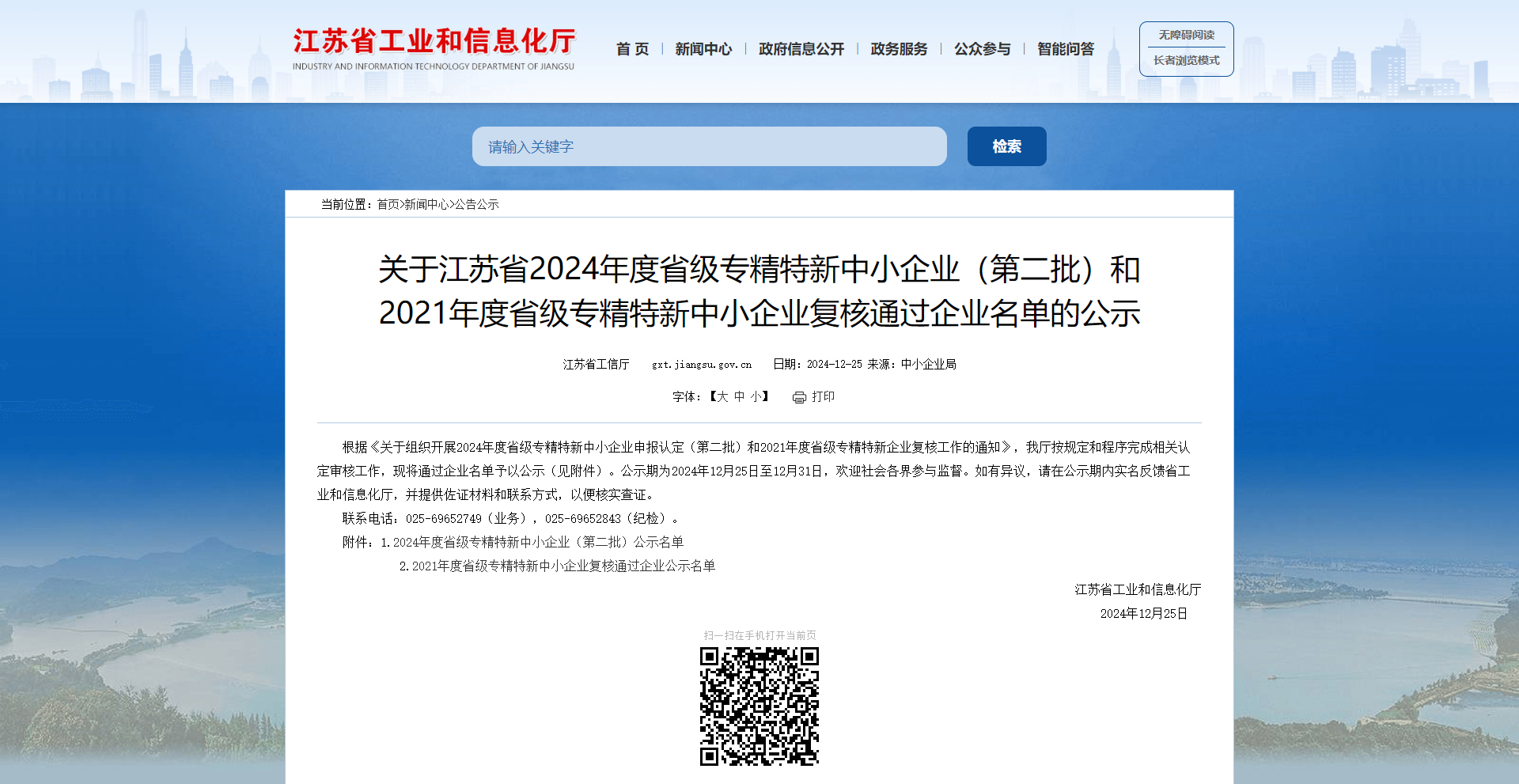Set font size to 中
1519x784 pixels.
pyautogui.click(x=739, y=396)
